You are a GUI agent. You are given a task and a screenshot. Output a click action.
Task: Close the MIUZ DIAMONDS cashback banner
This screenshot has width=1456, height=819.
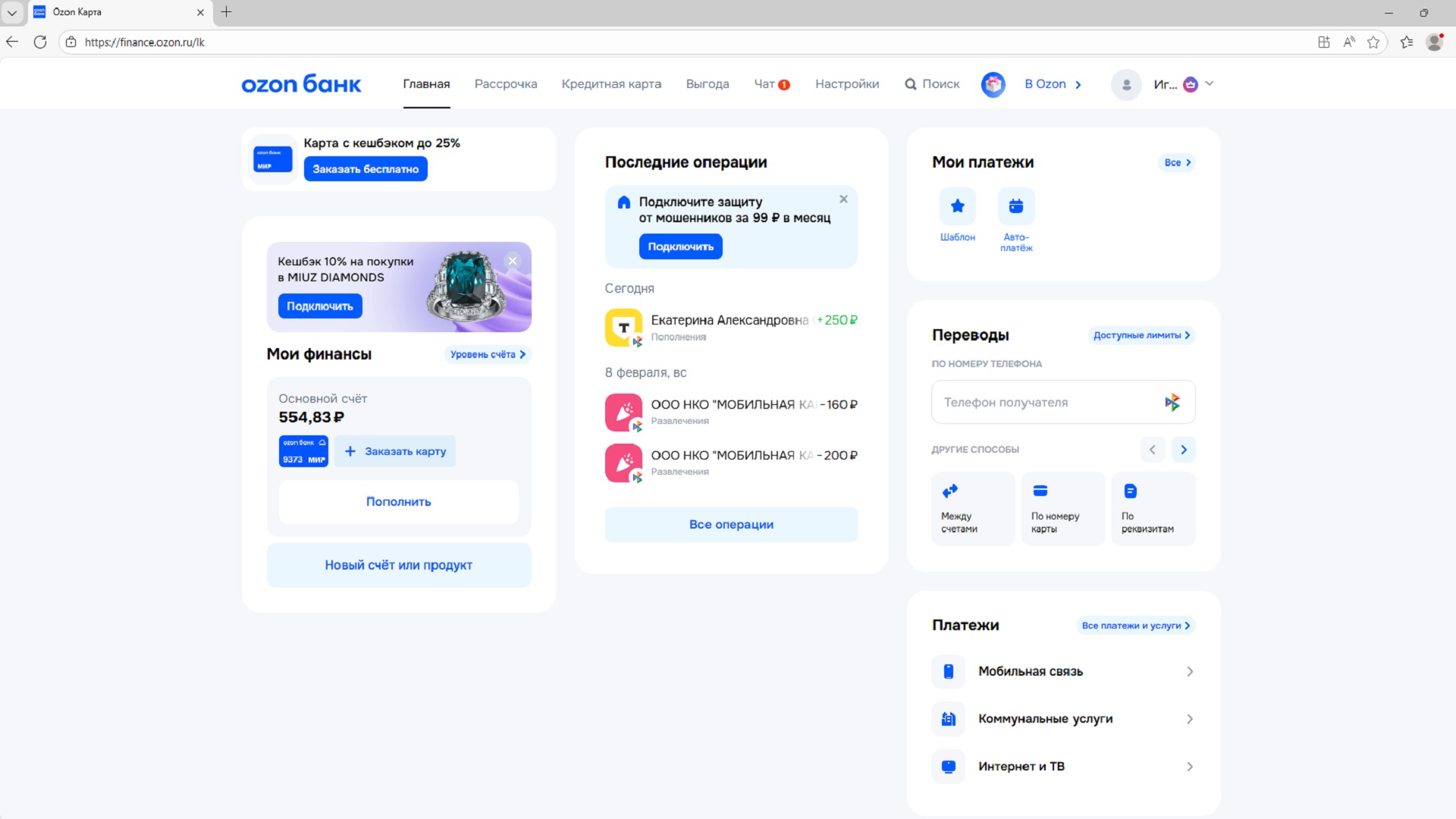pos(513,261)
